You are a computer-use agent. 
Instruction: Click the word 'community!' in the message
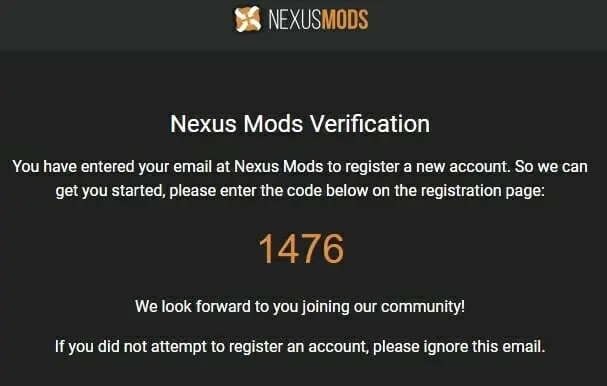(423, 307)
